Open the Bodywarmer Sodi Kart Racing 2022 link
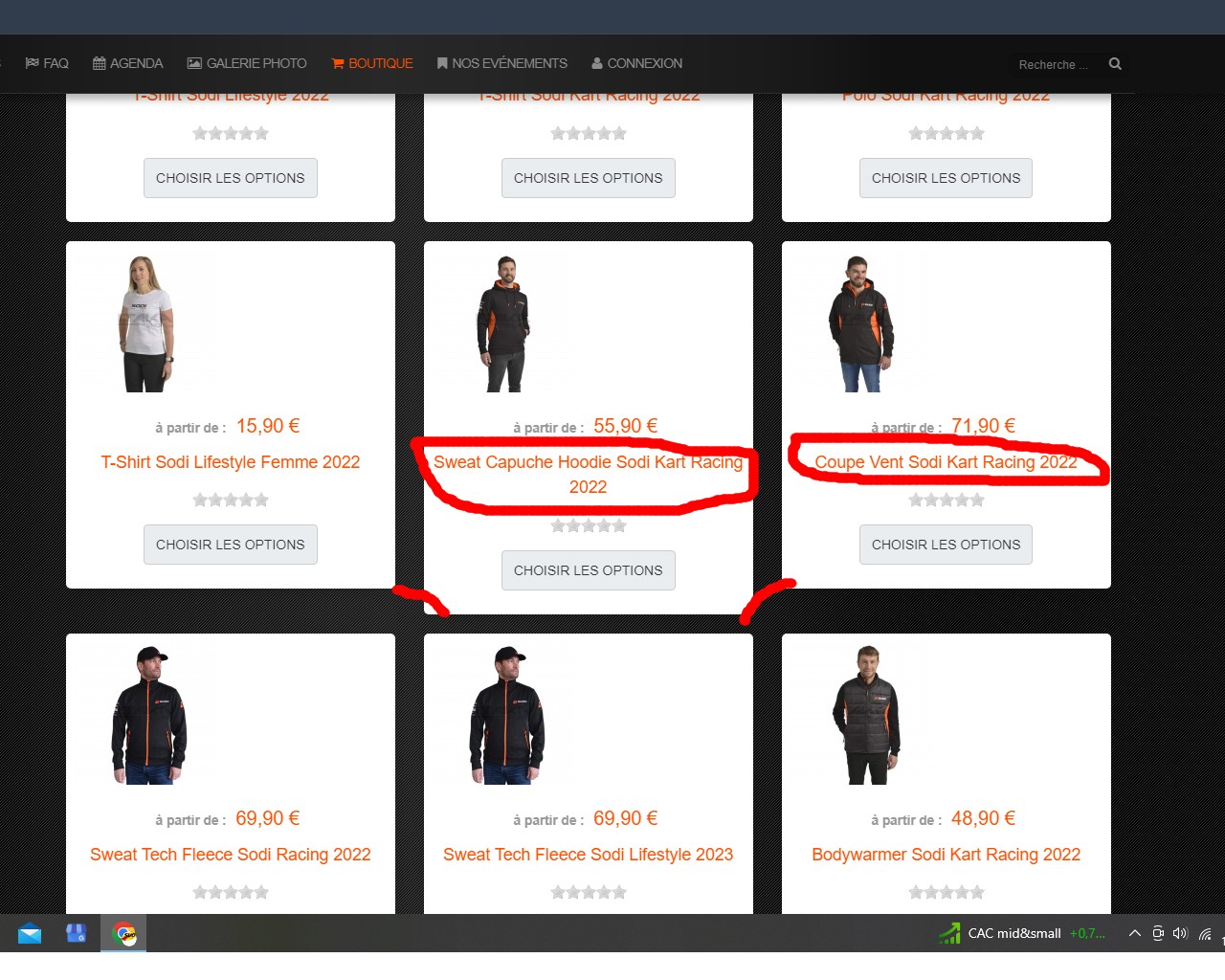The width and height of the screenshot is (1225, 980). pos(947,855)
